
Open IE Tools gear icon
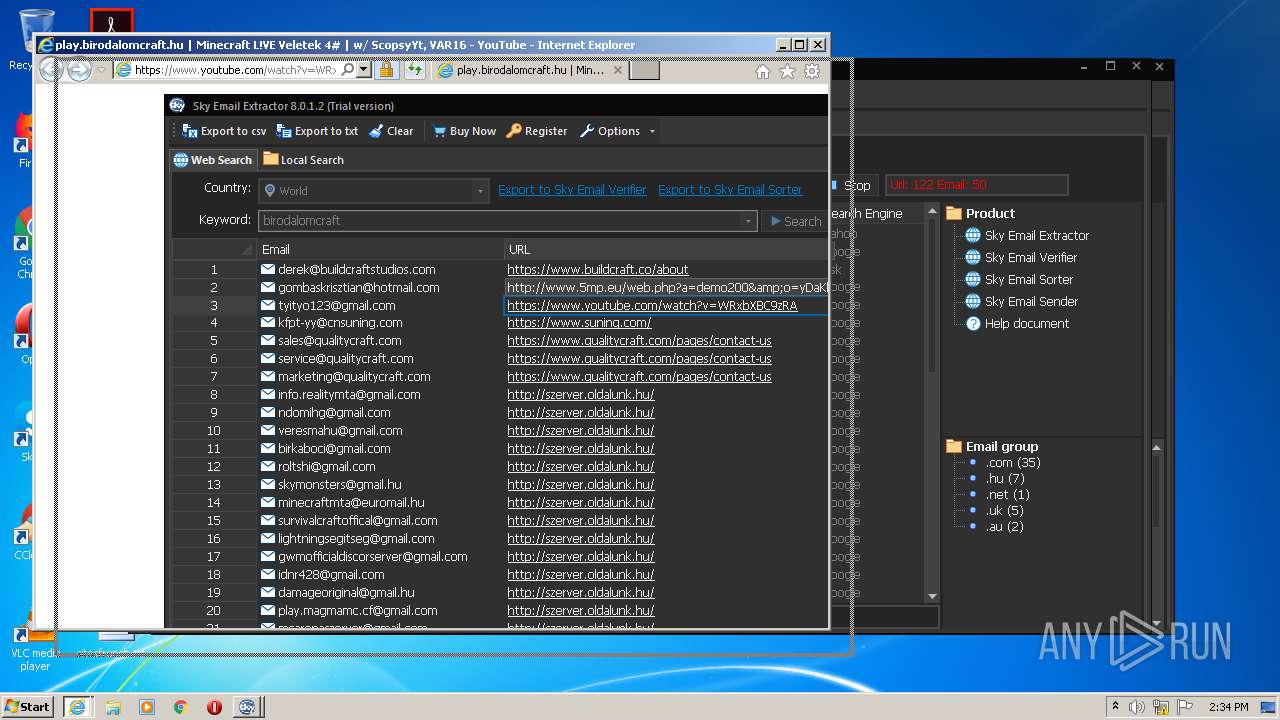click(x=812, y=71)
